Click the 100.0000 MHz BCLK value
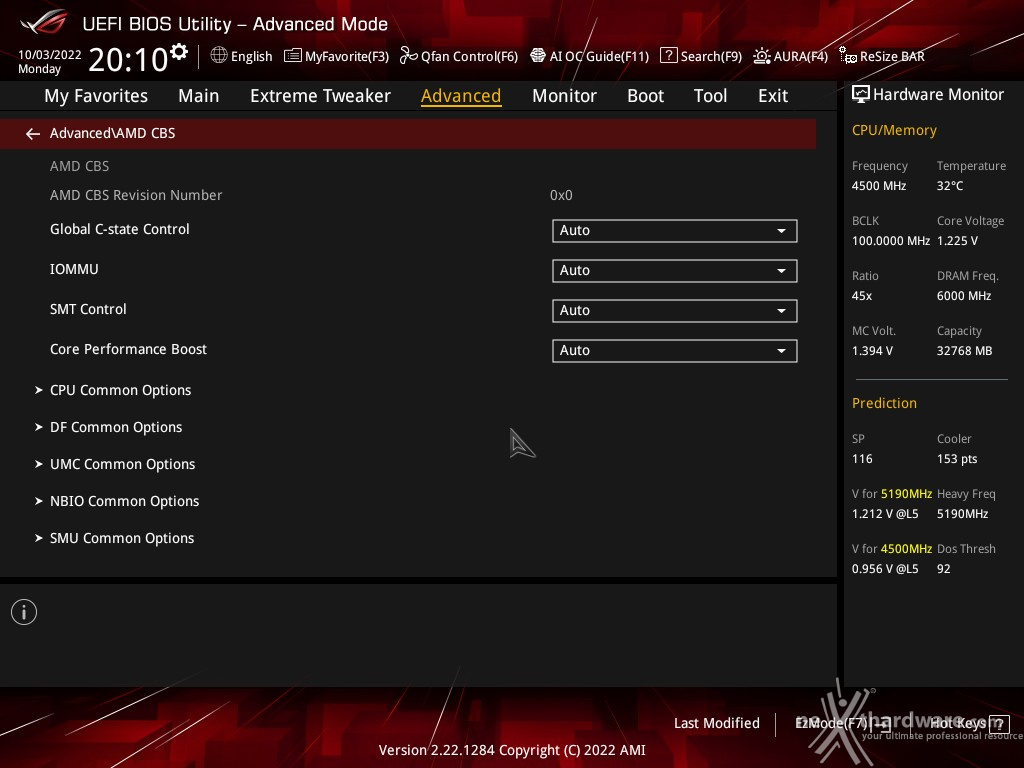1024x768 pixels. pyautogui.click(x=891, y=241)
